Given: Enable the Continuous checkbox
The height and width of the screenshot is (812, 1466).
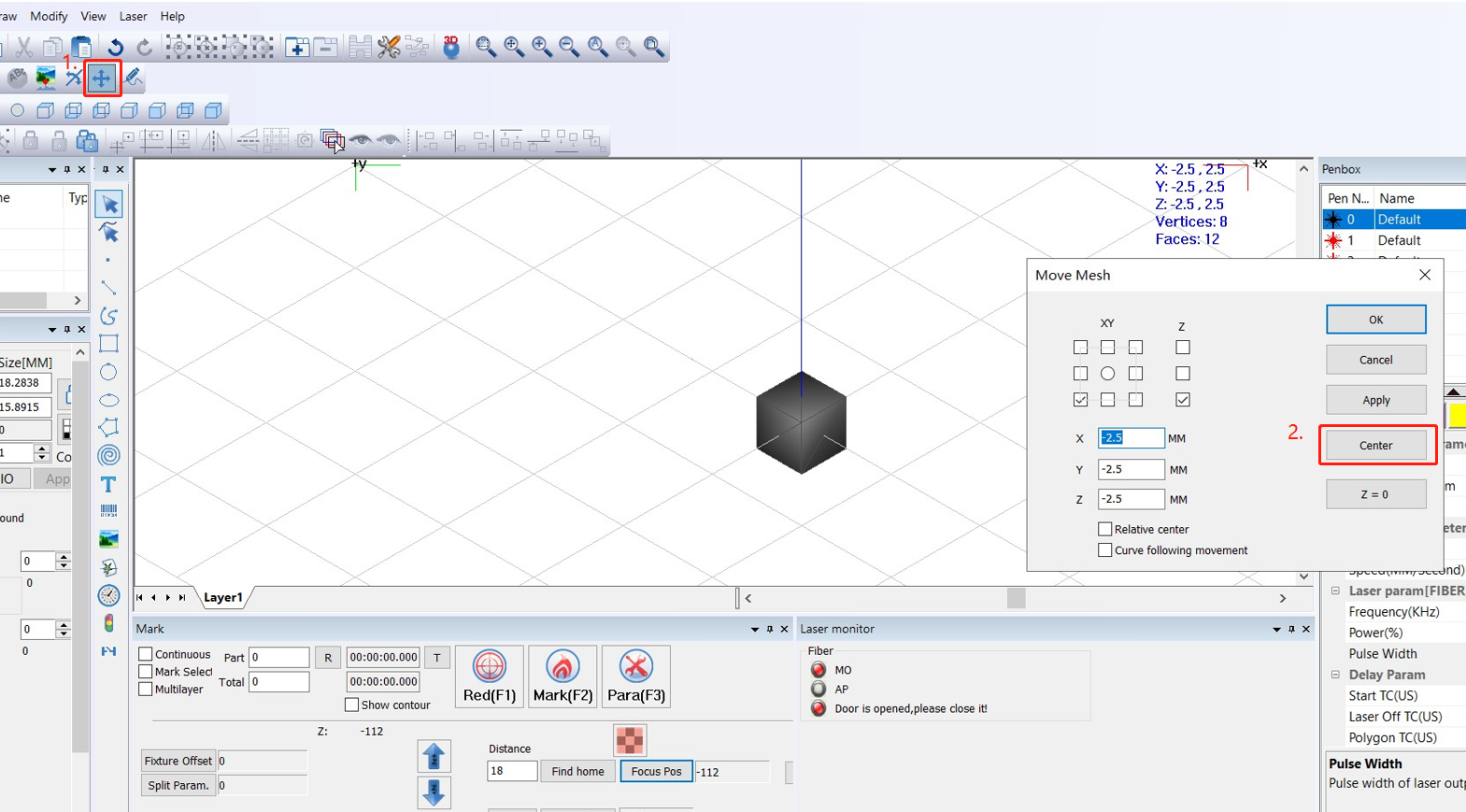Looking at the screenshot, I should (146, 654).
